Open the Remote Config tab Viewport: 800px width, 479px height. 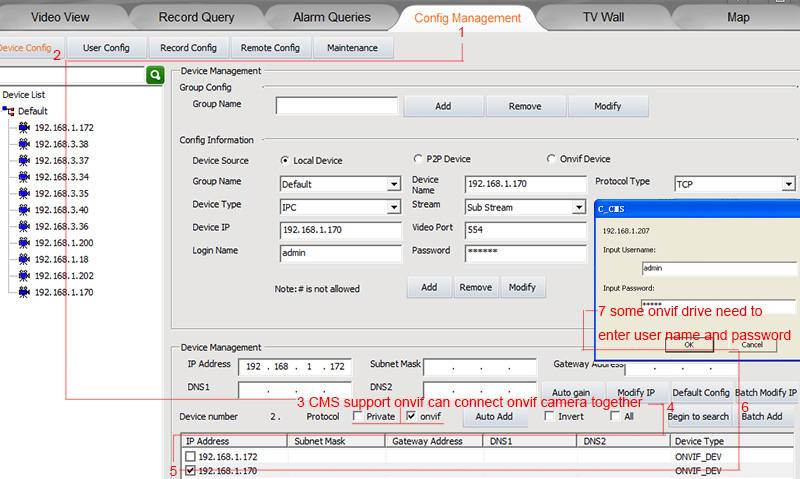270,48
